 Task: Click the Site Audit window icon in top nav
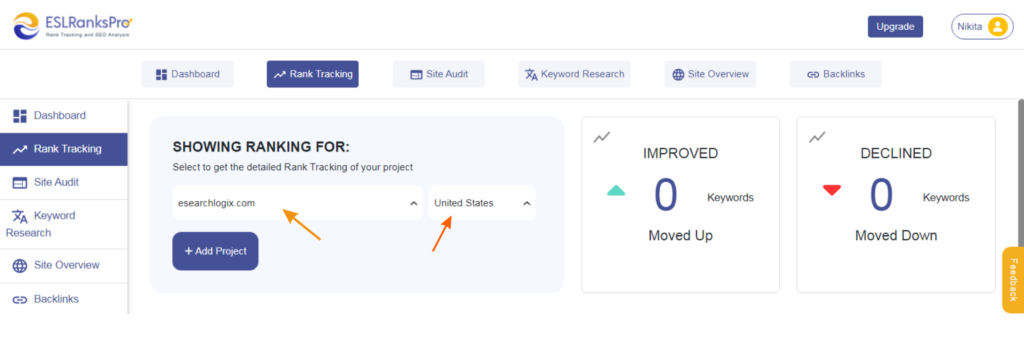tap(416, 74)
